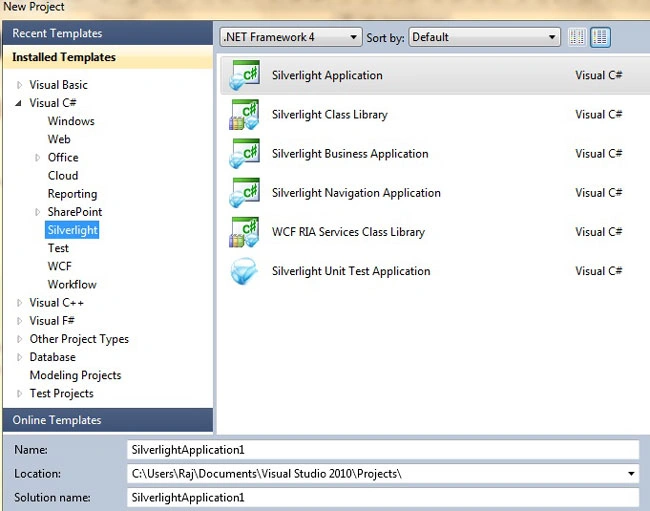Switch to medium icons list view
Screen dimensions: 650x511
pyautogui.click(x=600, y=37)
